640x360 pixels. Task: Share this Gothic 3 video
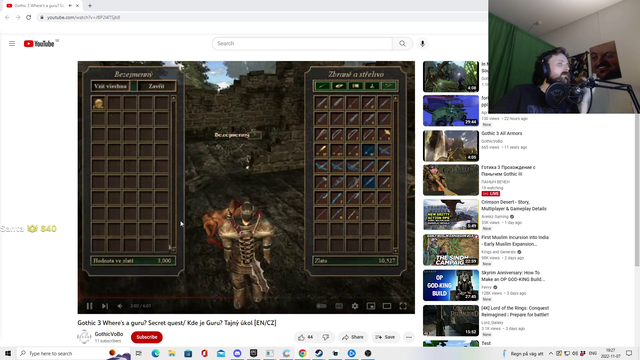click(353, 337)
